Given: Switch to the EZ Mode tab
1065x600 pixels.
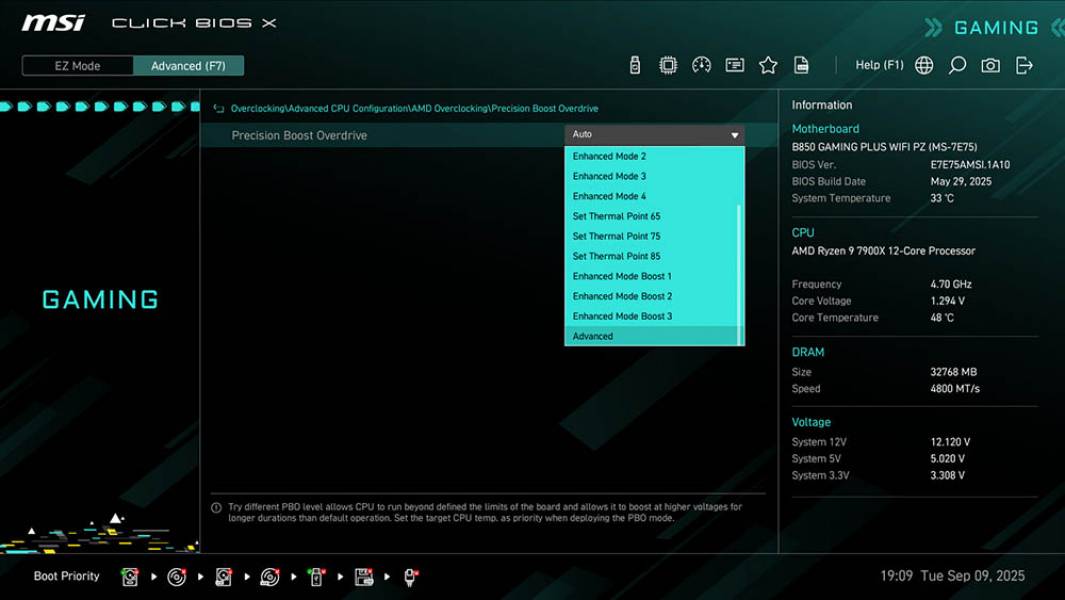Looking at the screenshot, I should pyautogui.click(x=76, y=65).
